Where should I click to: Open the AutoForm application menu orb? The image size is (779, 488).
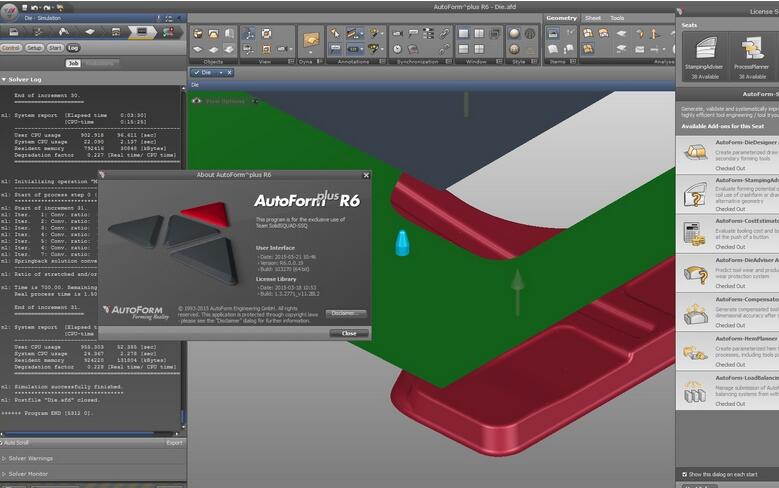pyautogui.click(x=9, y=12)
